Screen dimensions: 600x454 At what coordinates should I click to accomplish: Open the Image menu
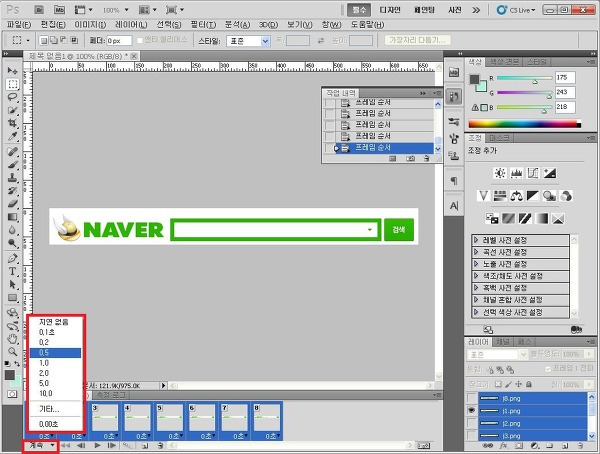pyautogui.click(x=90, y=25)
